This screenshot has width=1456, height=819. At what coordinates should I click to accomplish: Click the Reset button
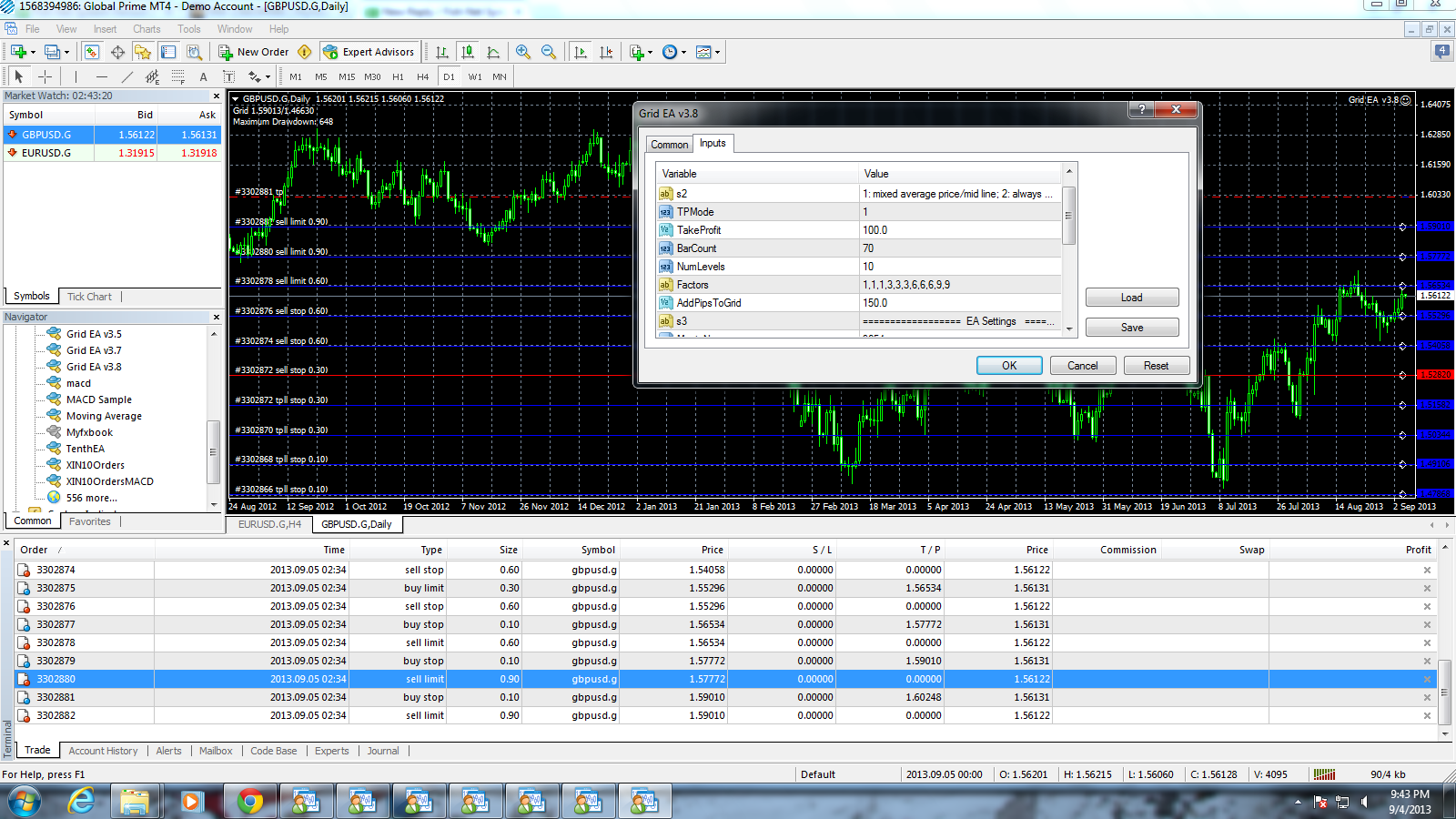pyautogui.click(x=1157, y=366)
